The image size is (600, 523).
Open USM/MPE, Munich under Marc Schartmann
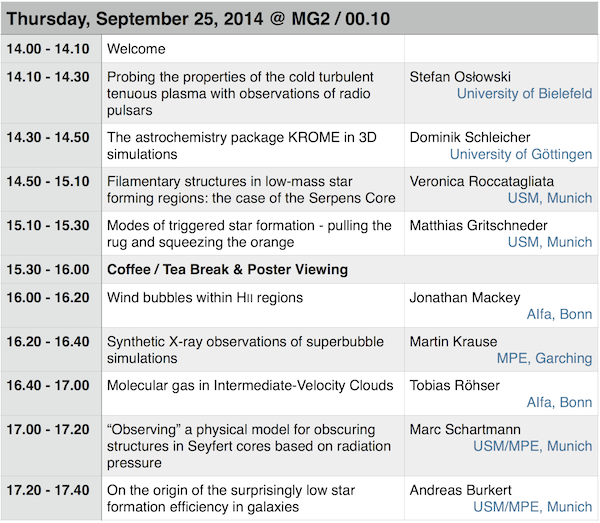click(533, 446)
